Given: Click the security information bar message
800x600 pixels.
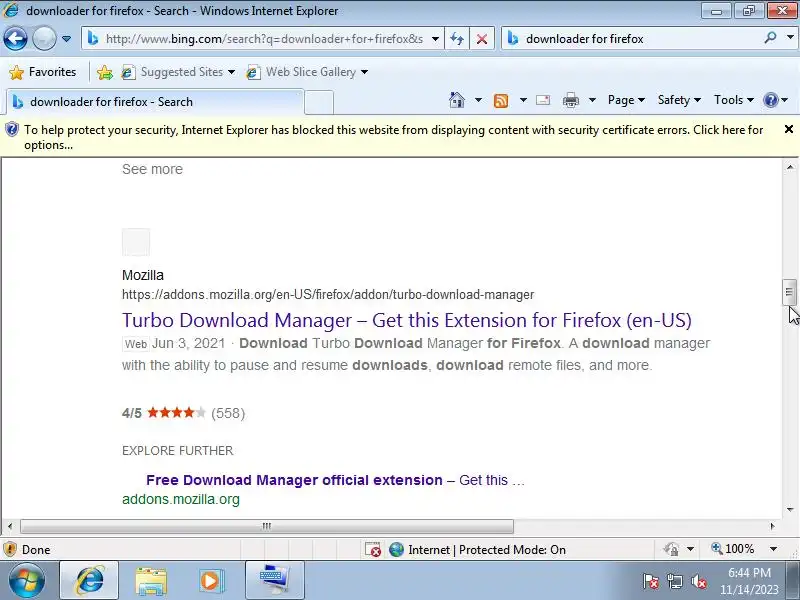Looking at the screenshot, I should tap(393, 137).
